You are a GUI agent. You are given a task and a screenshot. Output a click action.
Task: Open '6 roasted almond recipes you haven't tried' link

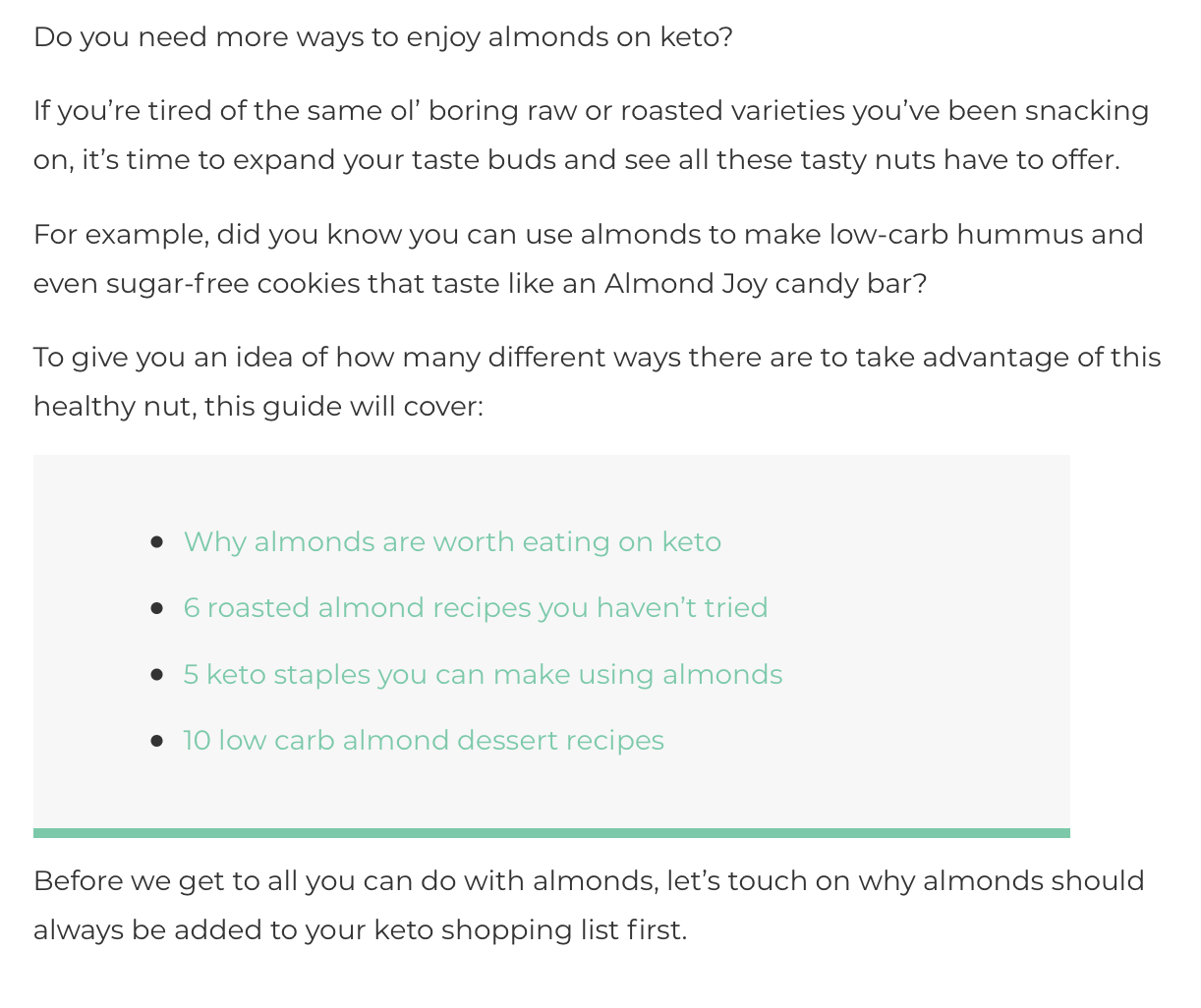(x=476, y=608)
